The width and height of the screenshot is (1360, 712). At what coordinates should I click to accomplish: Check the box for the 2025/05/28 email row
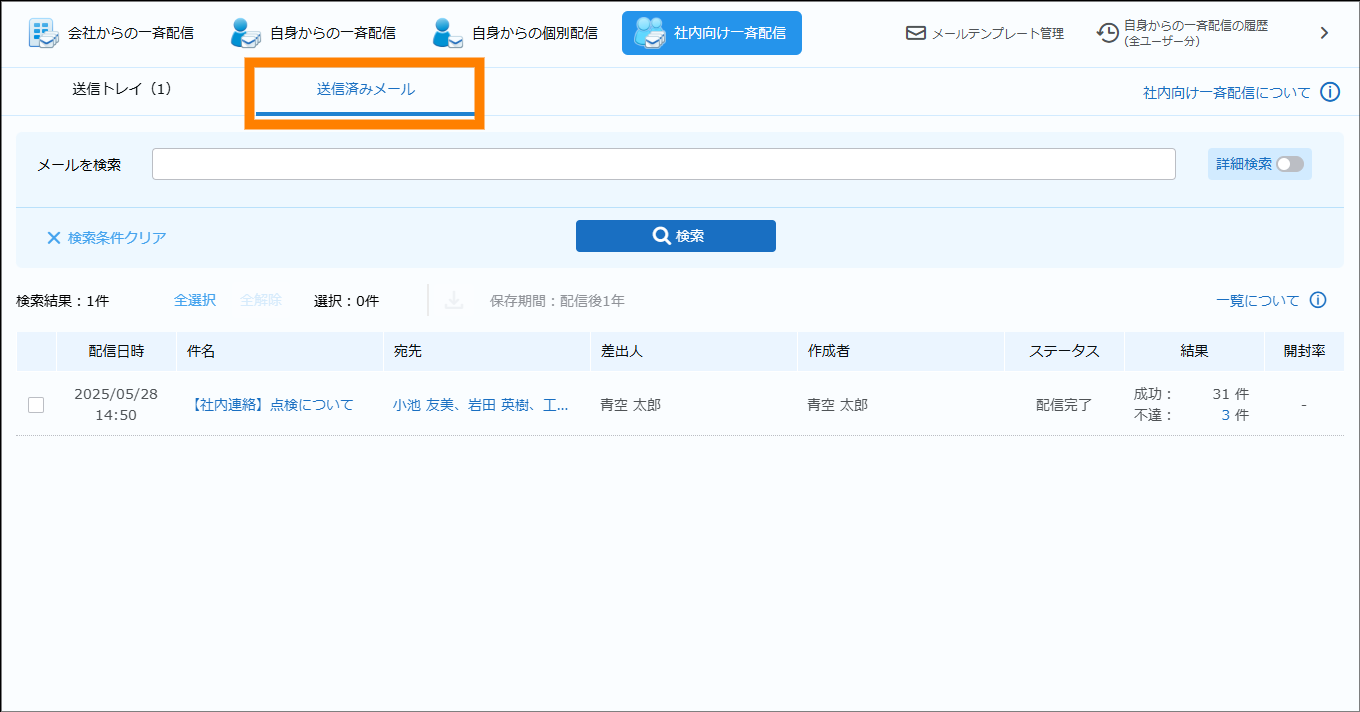point(36,405)
